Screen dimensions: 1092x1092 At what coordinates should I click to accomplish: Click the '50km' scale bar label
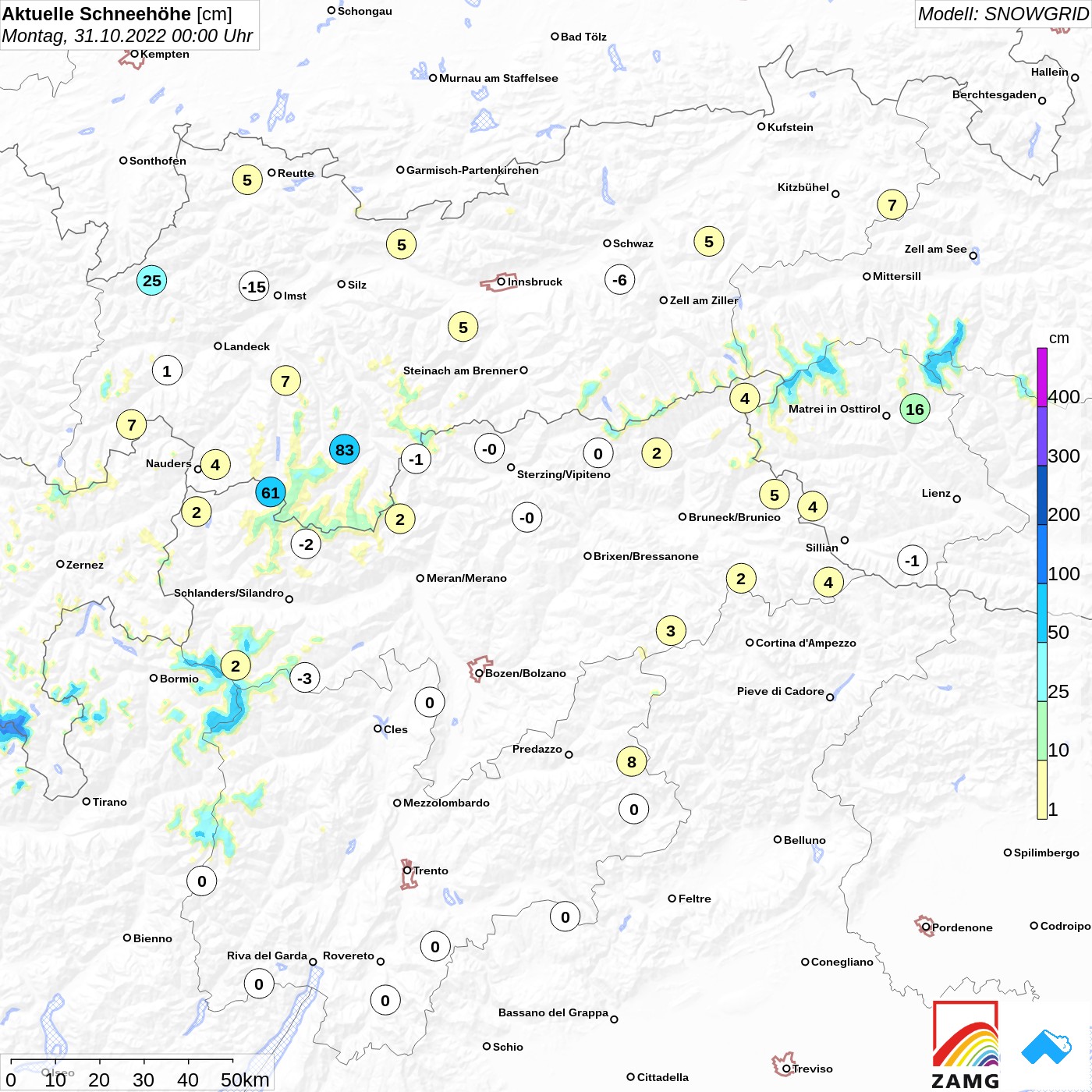(245, 1080)
